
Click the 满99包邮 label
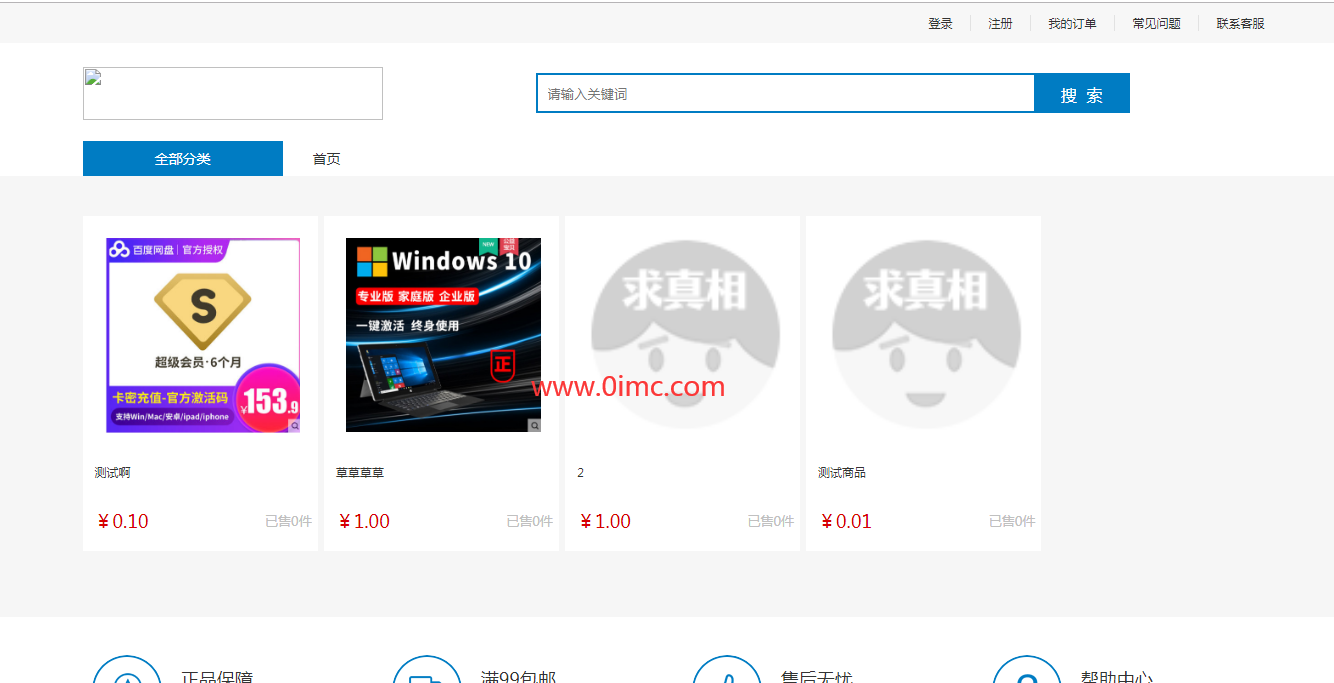519,677
